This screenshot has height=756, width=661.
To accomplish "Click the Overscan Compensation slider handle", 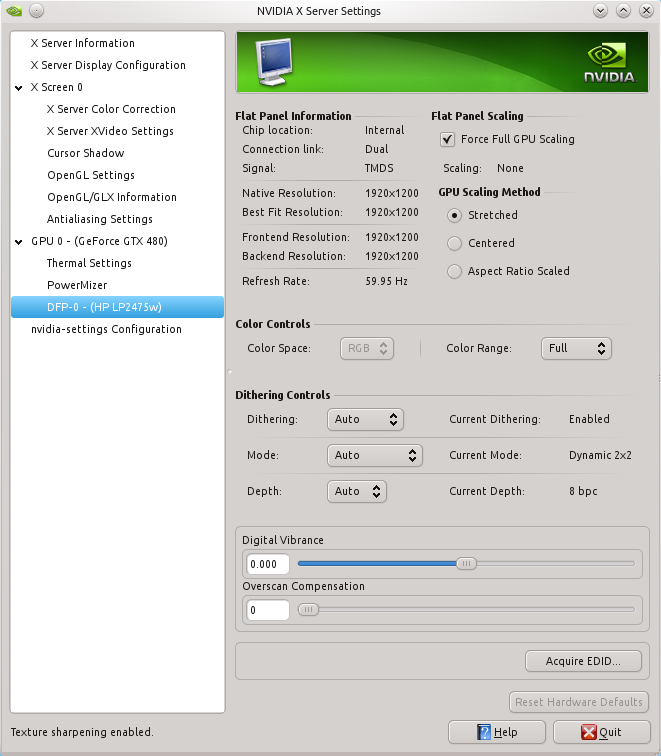I will tap(308, 610).
